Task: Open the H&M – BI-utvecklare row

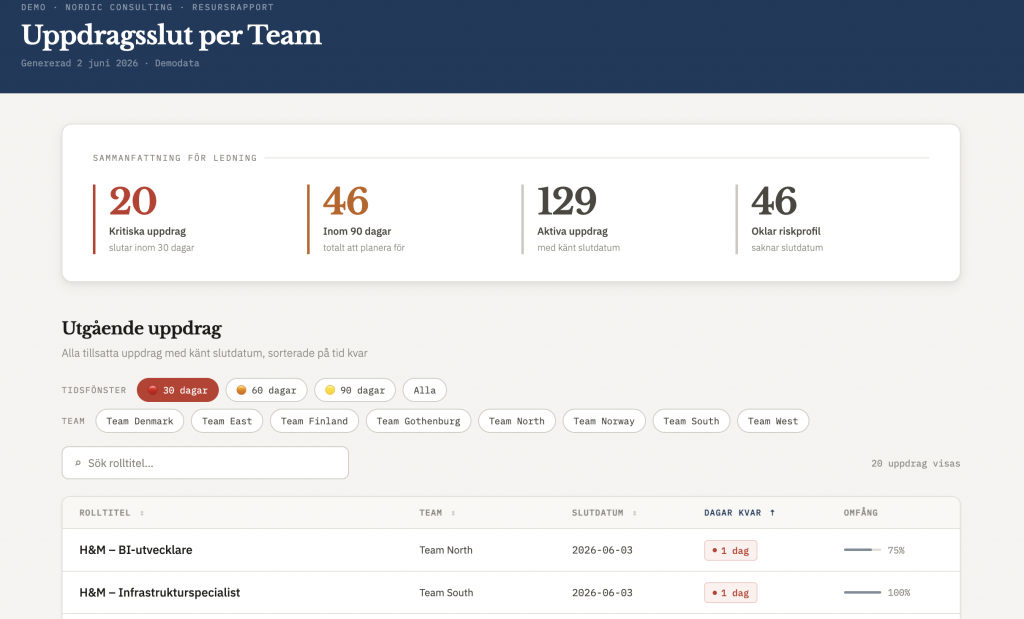Action: click(511, 550)
